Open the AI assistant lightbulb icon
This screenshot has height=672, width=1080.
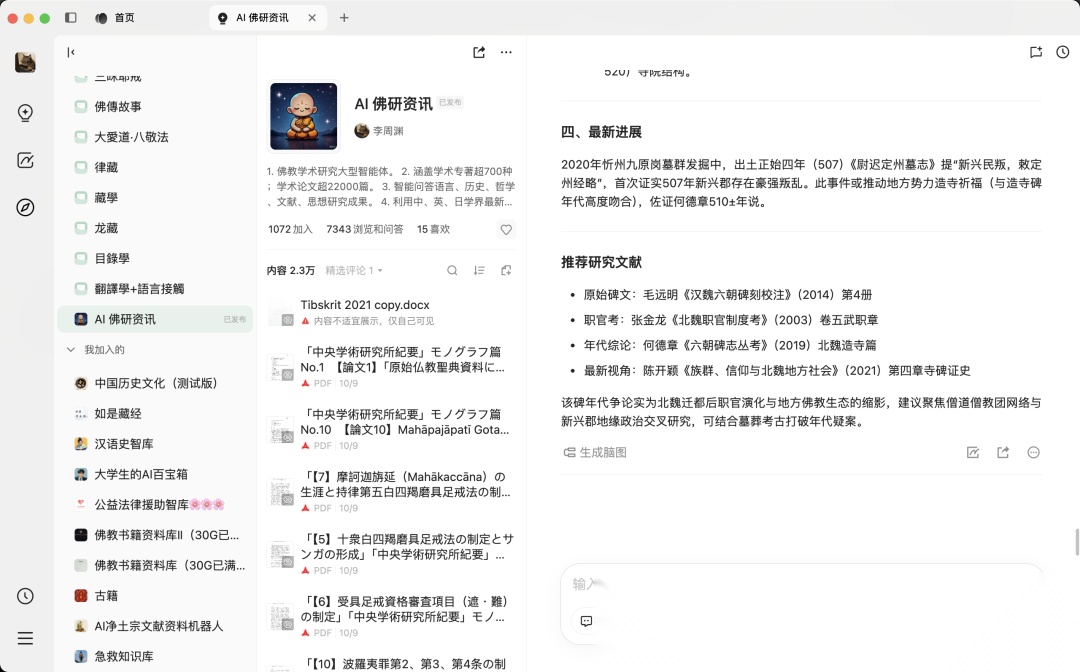(25, 112)
